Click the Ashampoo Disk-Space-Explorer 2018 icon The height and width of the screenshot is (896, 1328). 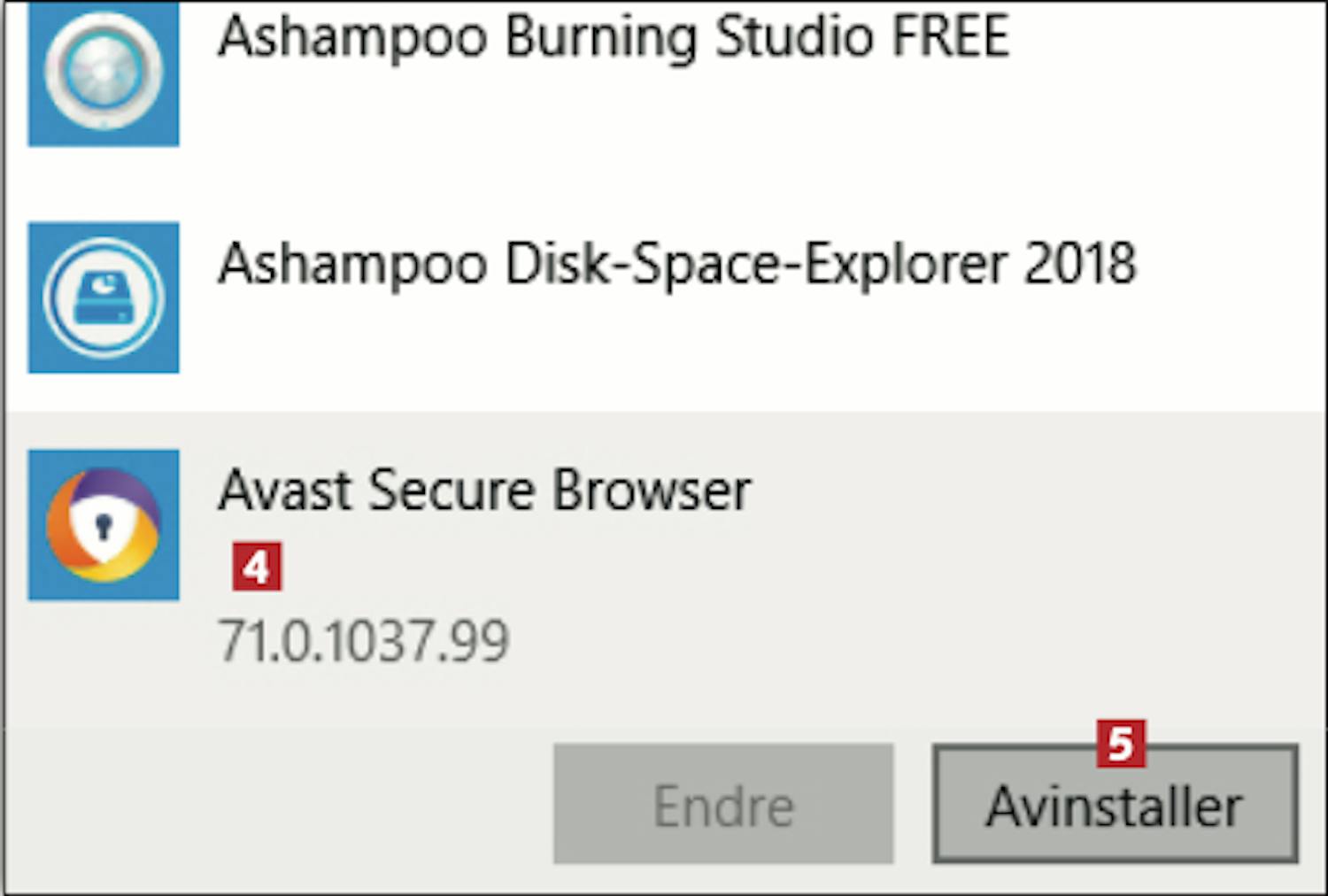click(104, 297)
